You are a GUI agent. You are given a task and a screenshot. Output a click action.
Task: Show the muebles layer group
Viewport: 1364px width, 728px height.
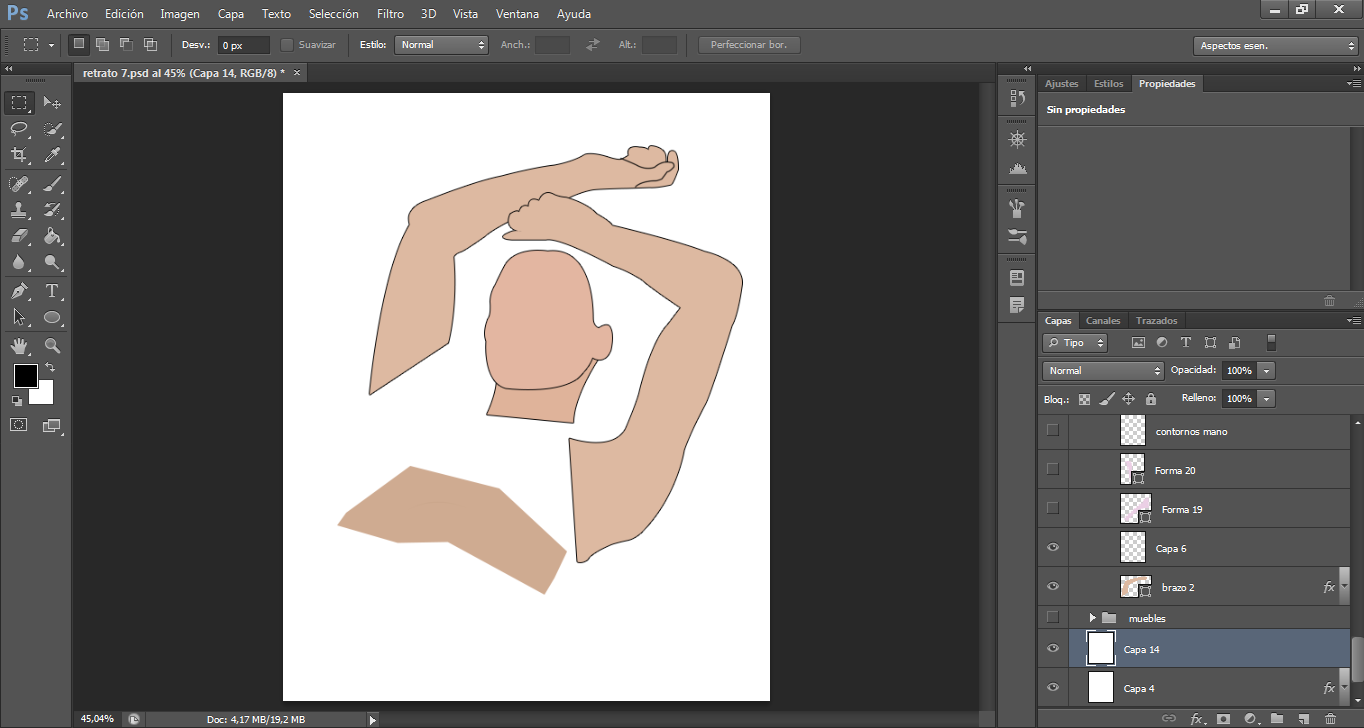1052,617
